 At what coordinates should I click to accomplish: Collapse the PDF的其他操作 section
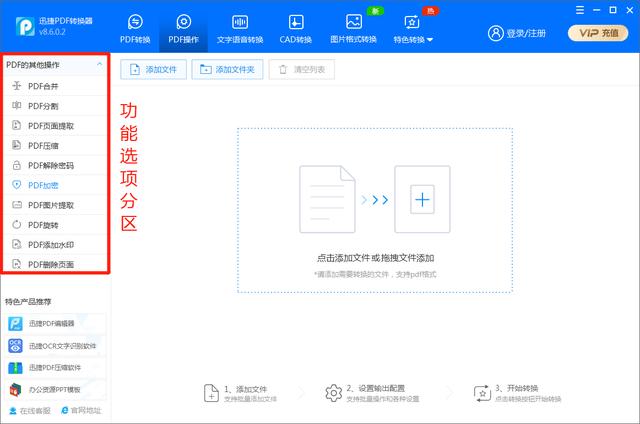[x=100, y=64]
